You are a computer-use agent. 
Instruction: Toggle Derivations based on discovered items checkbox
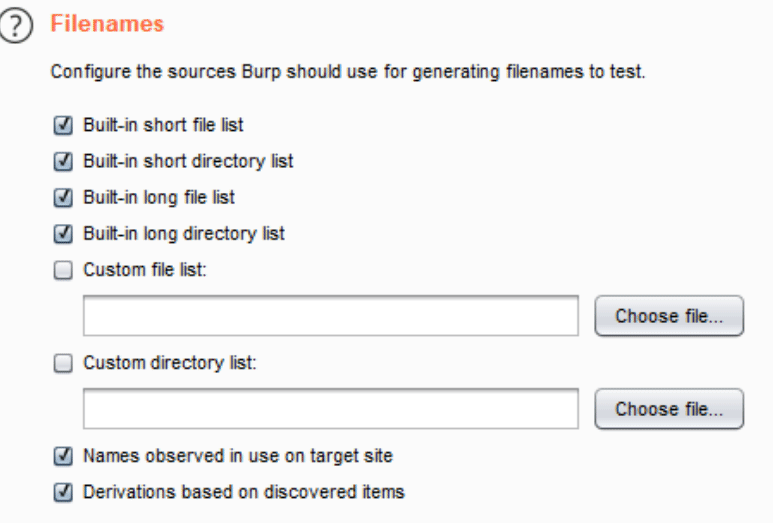[63, 492]
